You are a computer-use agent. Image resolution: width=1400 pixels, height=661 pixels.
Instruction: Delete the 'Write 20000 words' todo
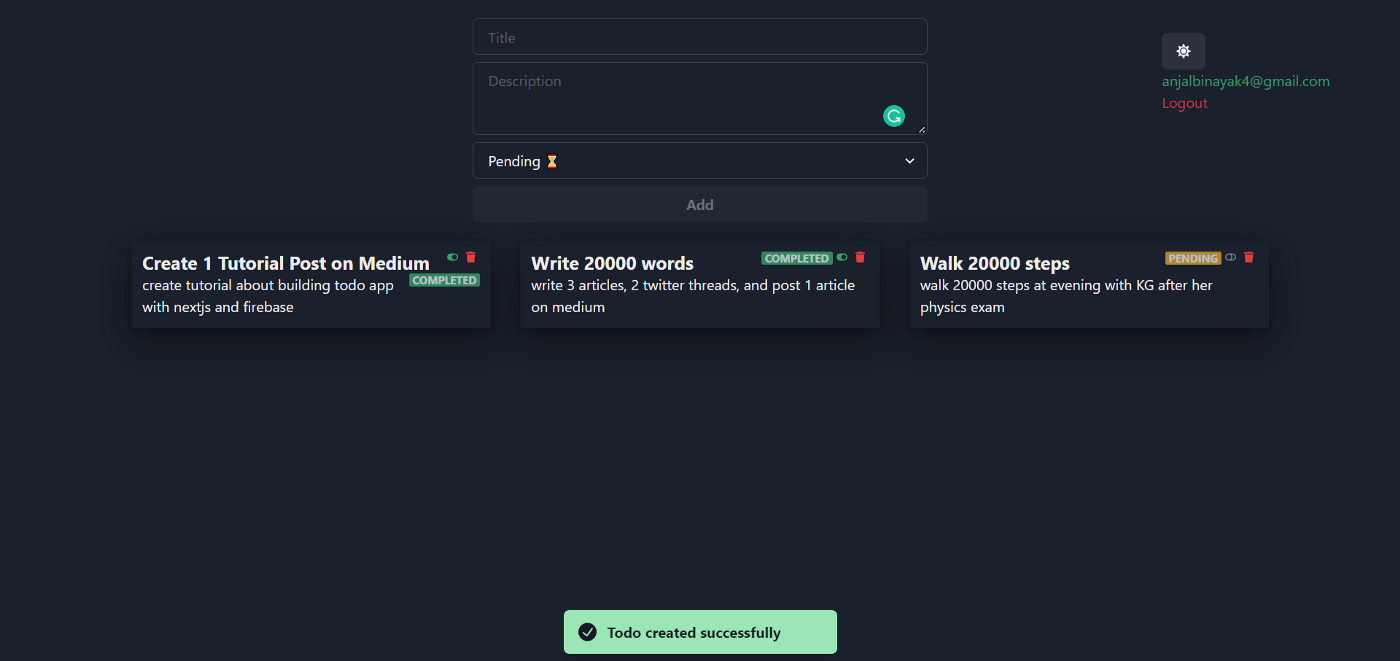tap(860, 257)
